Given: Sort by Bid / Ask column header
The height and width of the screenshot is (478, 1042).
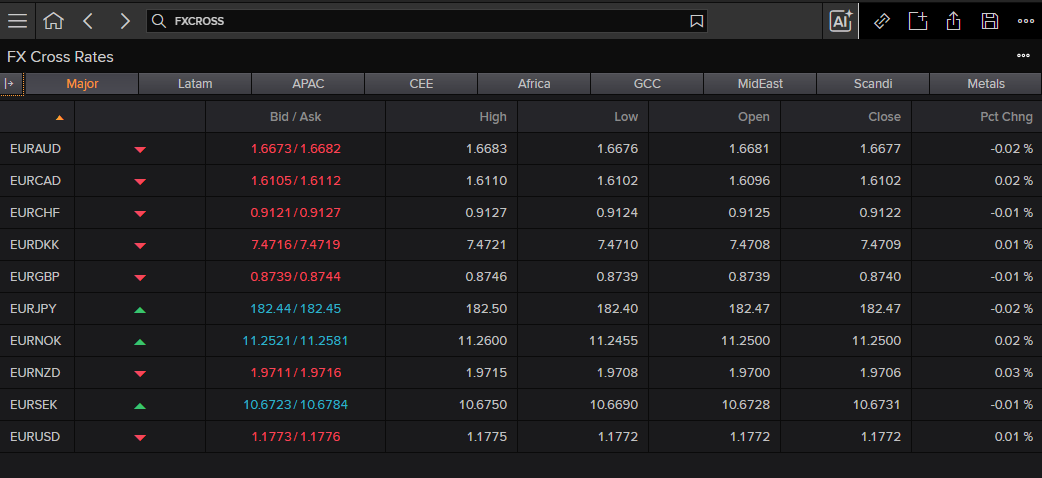Looking at the screenshot, I should (296, 117).
